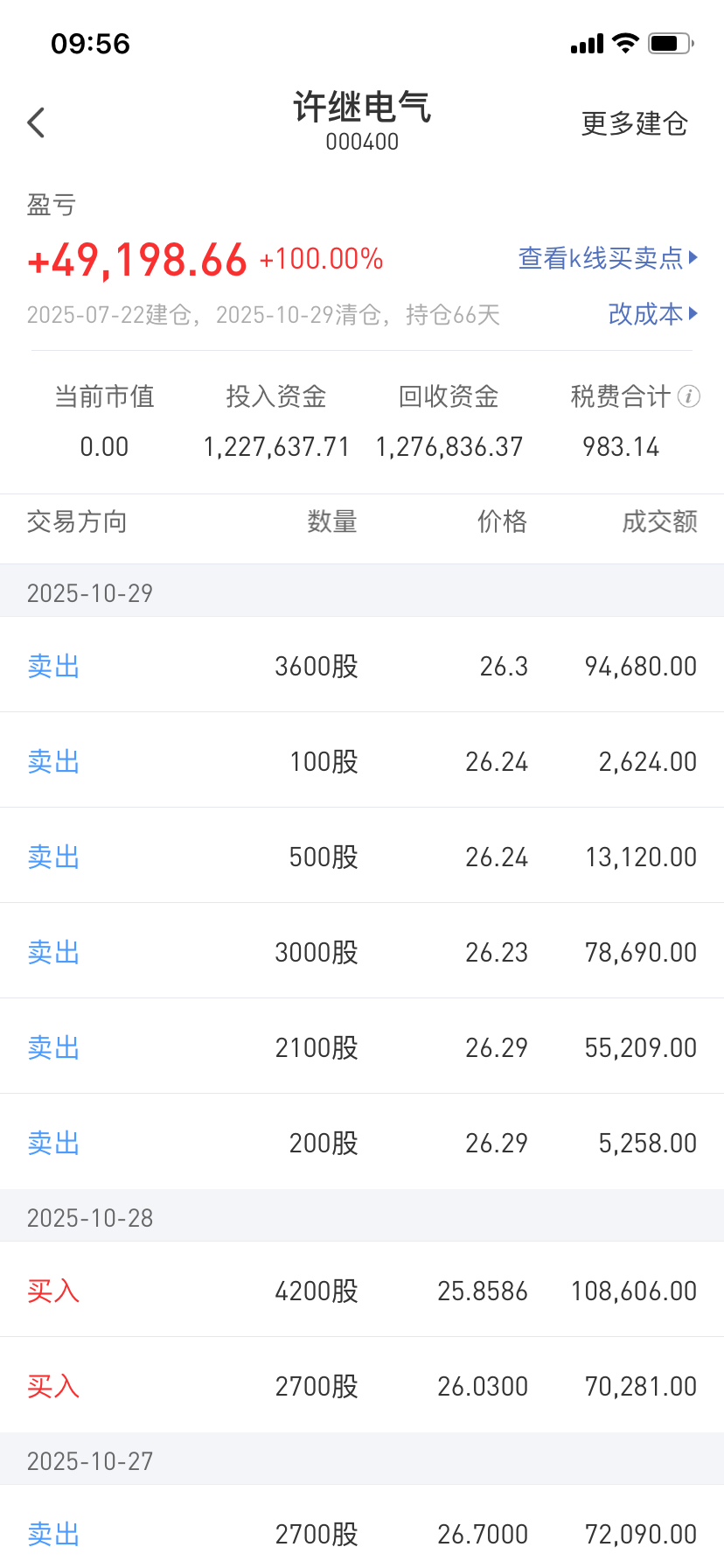Tap the stock code 000400
This screenshot has width=724, height=1568.
tap(362, 142)
